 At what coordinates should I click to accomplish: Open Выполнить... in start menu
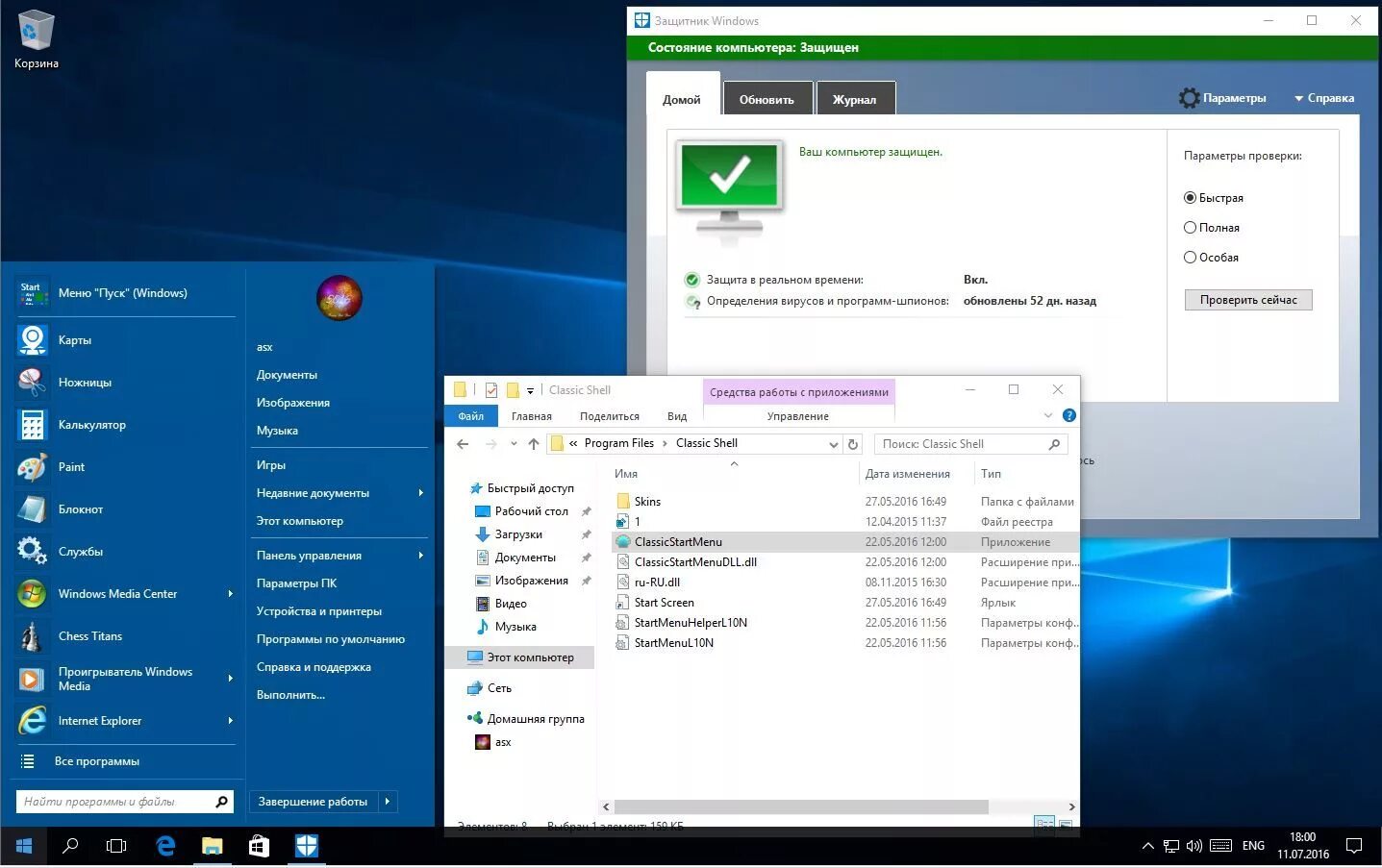(290, 695)
